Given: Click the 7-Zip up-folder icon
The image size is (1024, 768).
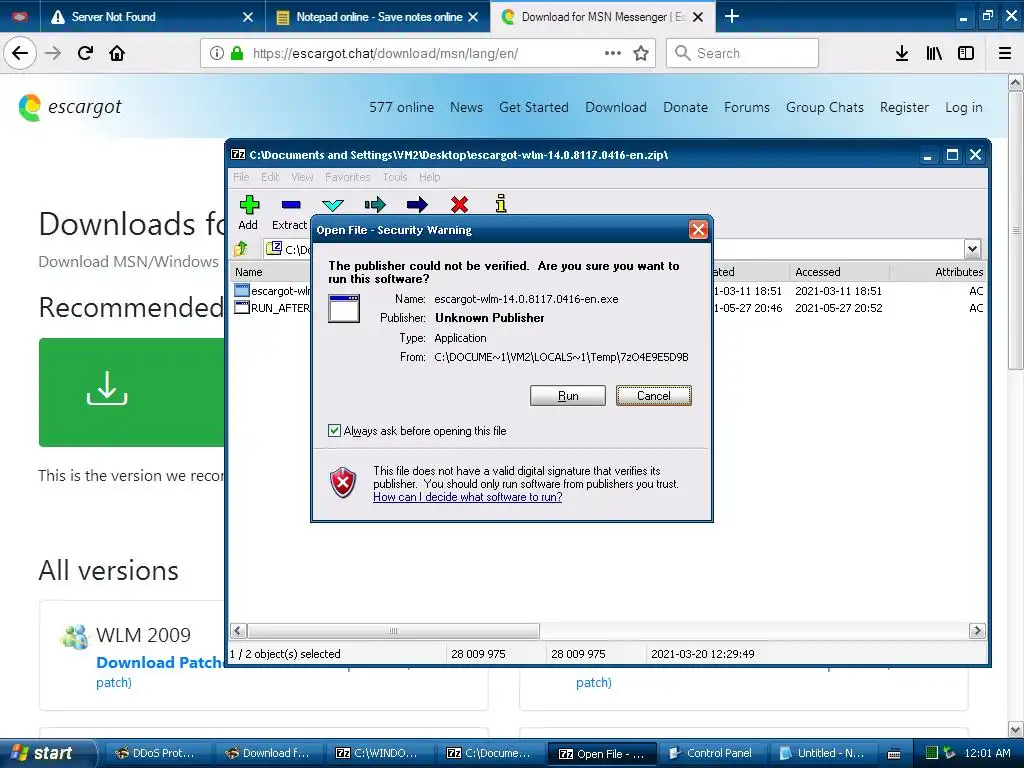Looking at the screenshot, I should click(241, 249).
